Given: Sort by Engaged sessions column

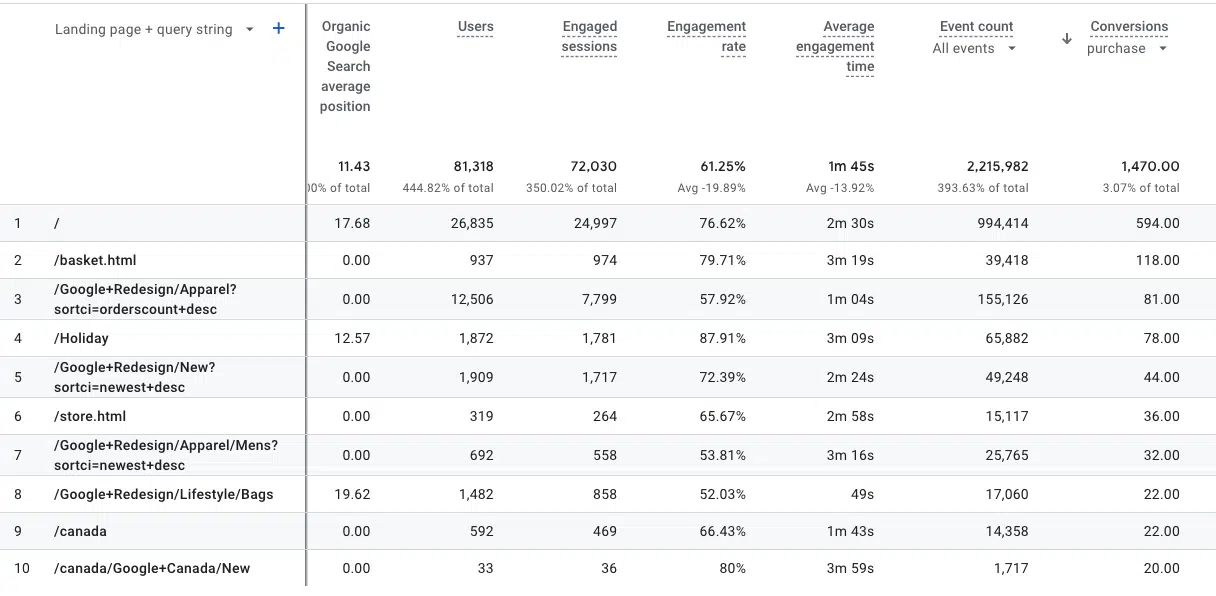Looking at the screenshot, I should pos(589,37).
